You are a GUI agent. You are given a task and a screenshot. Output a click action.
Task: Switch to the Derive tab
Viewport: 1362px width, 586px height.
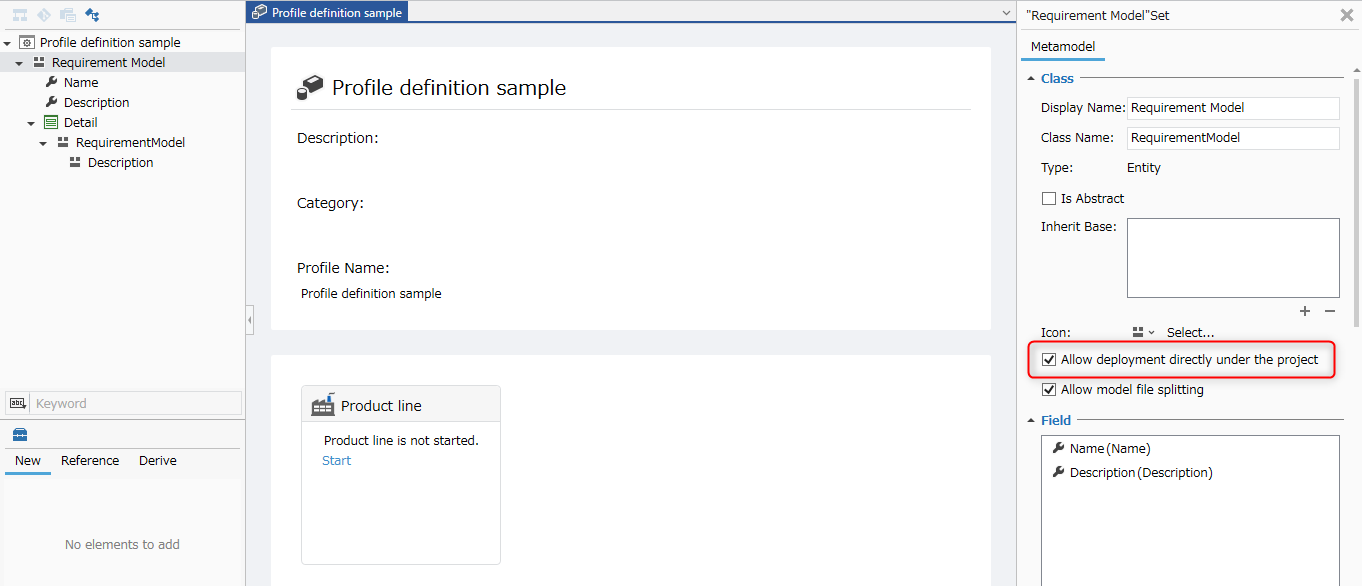click(x=158, y=461)
